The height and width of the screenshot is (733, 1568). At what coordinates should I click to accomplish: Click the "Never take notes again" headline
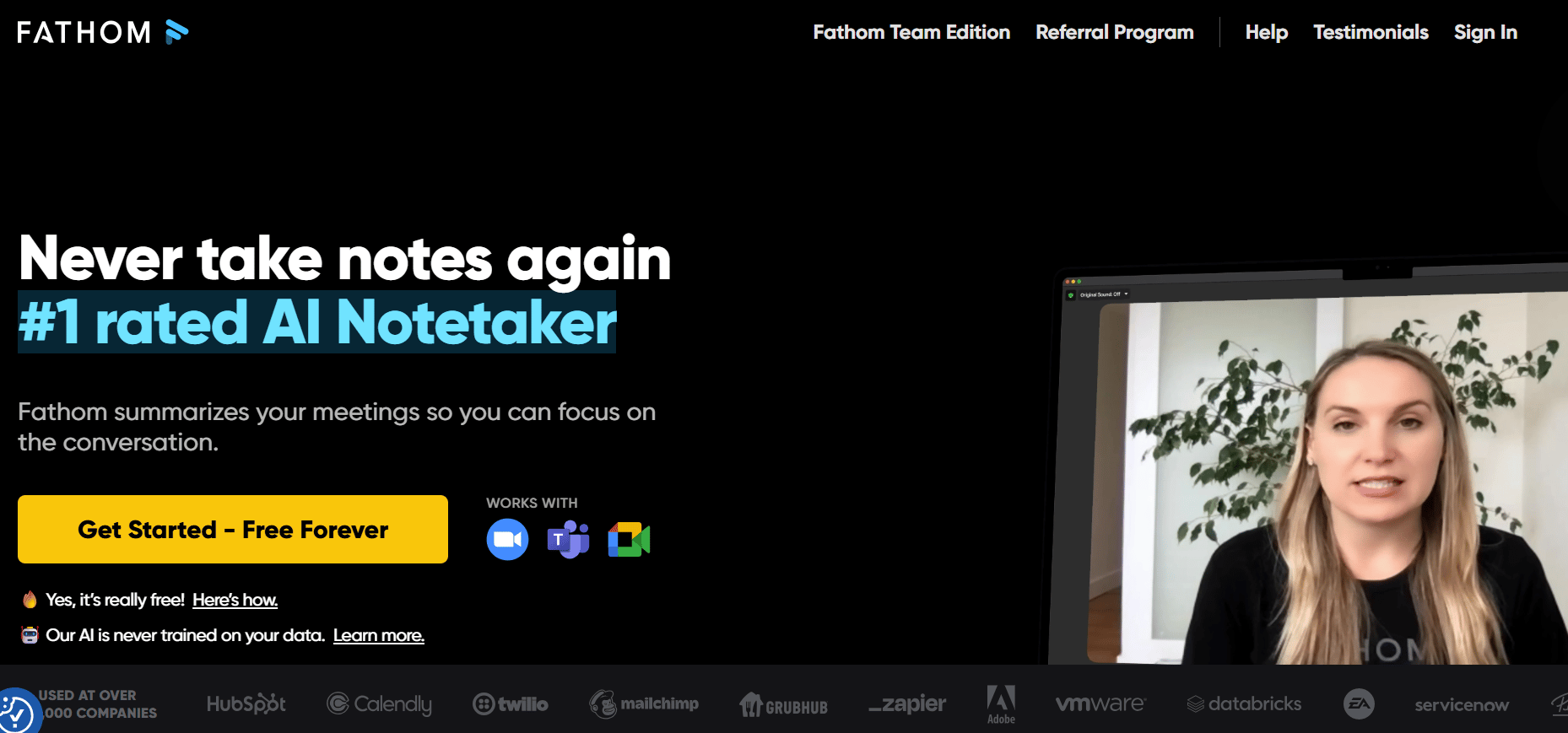pyautogui.click(x=344, y=258)
